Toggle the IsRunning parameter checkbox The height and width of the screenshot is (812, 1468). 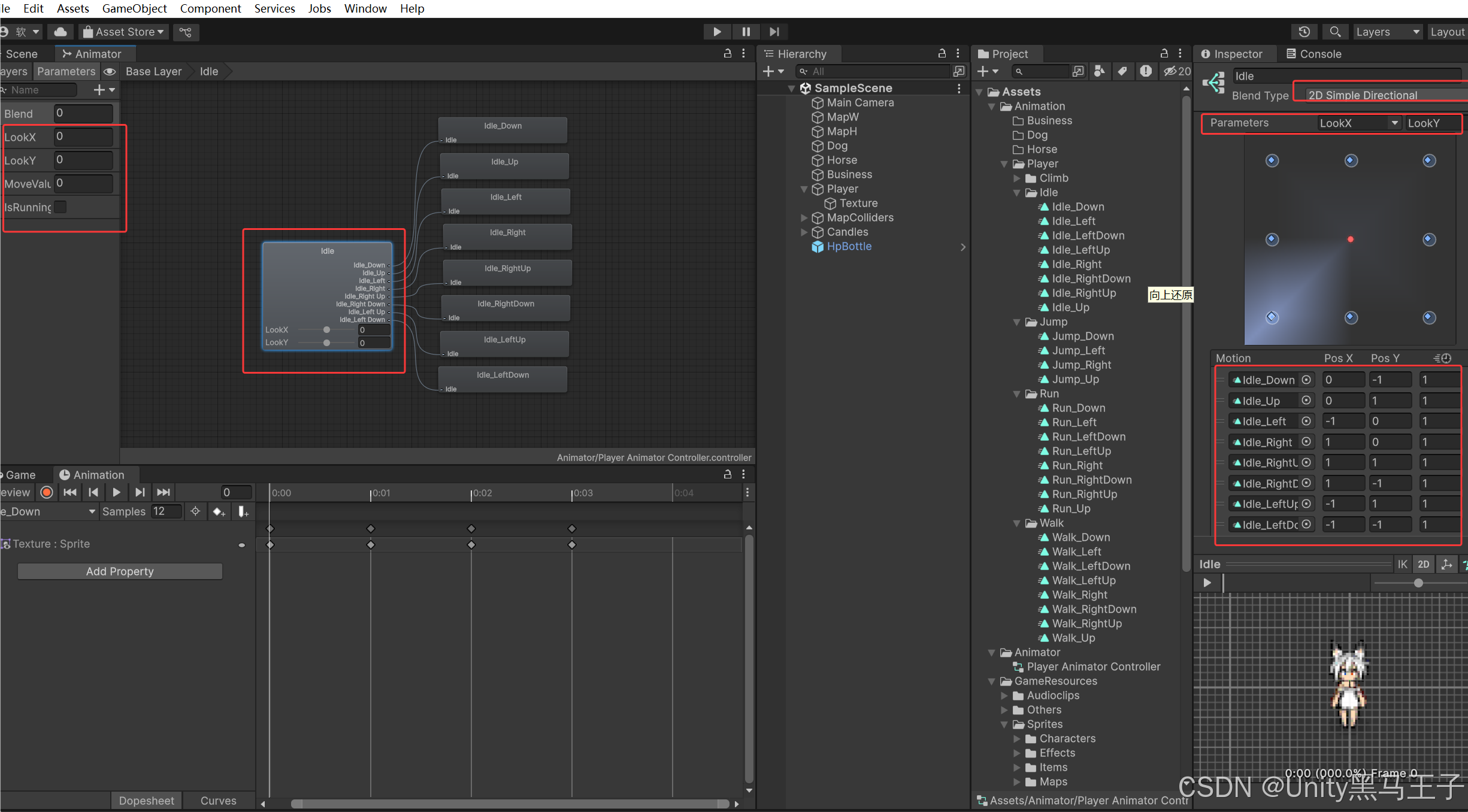[60, 207]
